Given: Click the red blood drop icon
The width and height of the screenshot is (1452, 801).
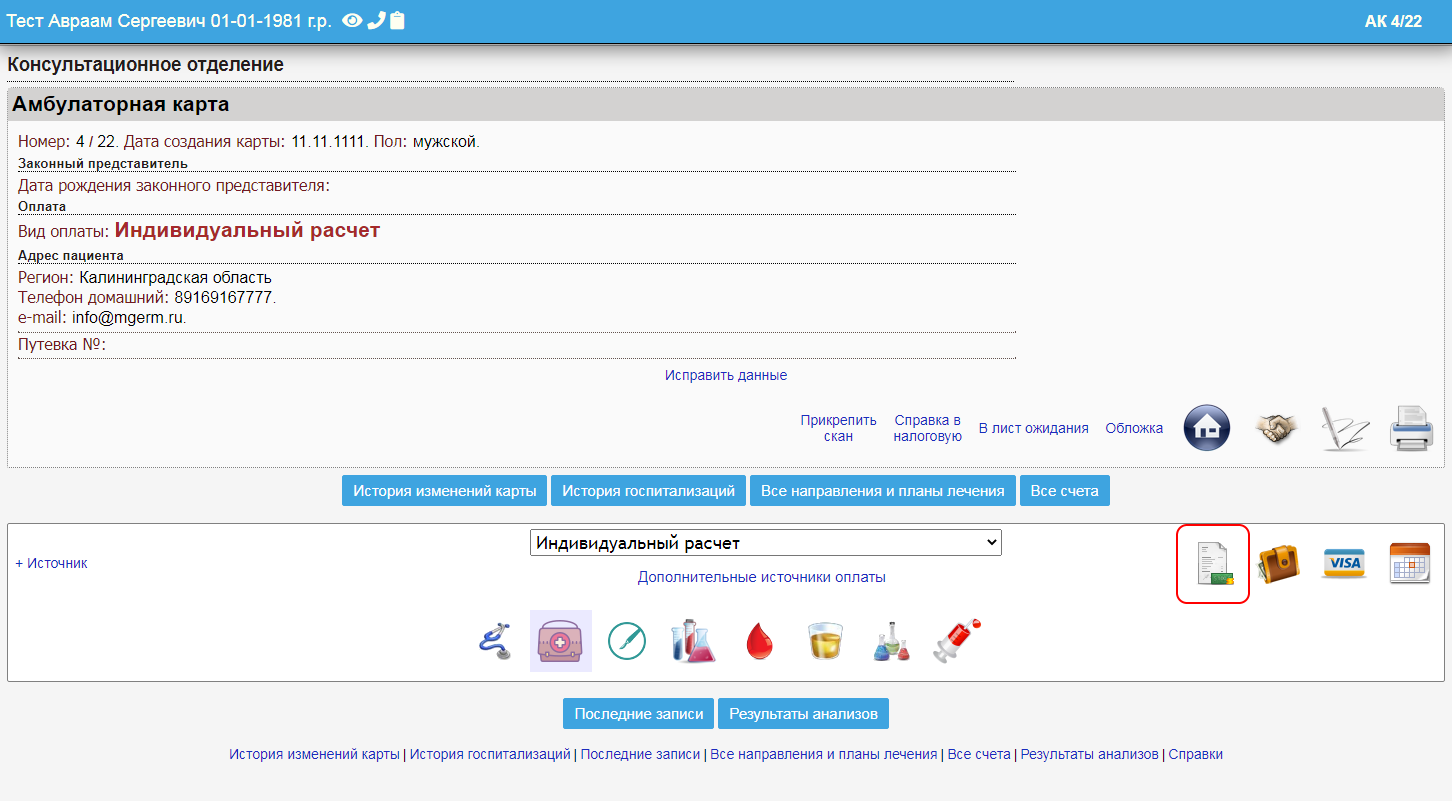Looking at the screenshot, I should click(x=760, y=641).
